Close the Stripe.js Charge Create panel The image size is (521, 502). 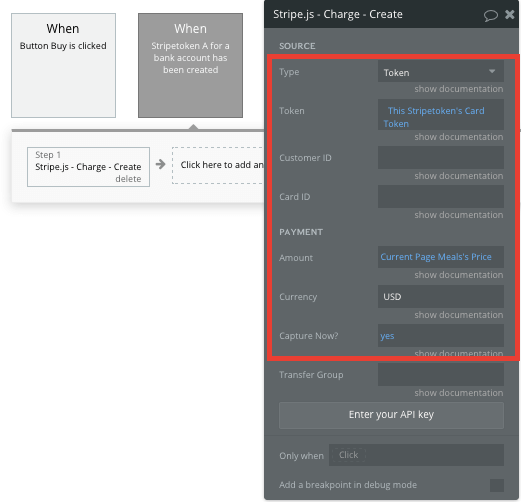(510, 14)
